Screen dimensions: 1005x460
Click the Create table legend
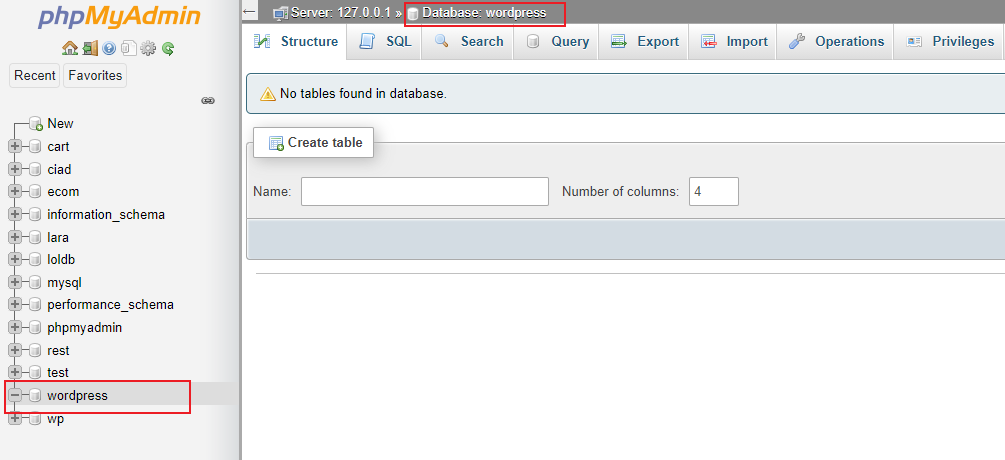pyautogui.click(x=313, y=142)
